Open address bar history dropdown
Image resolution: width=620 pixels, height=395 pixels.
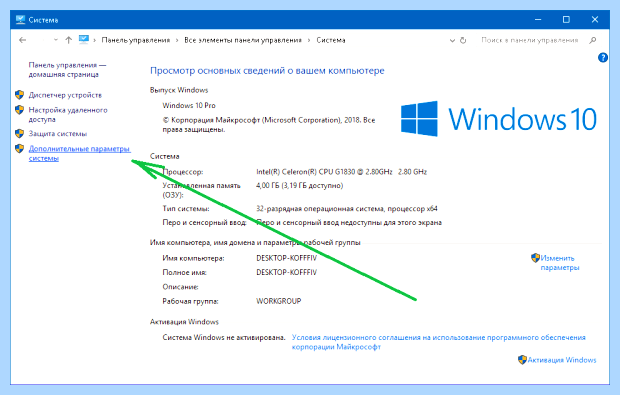[452, 40]
